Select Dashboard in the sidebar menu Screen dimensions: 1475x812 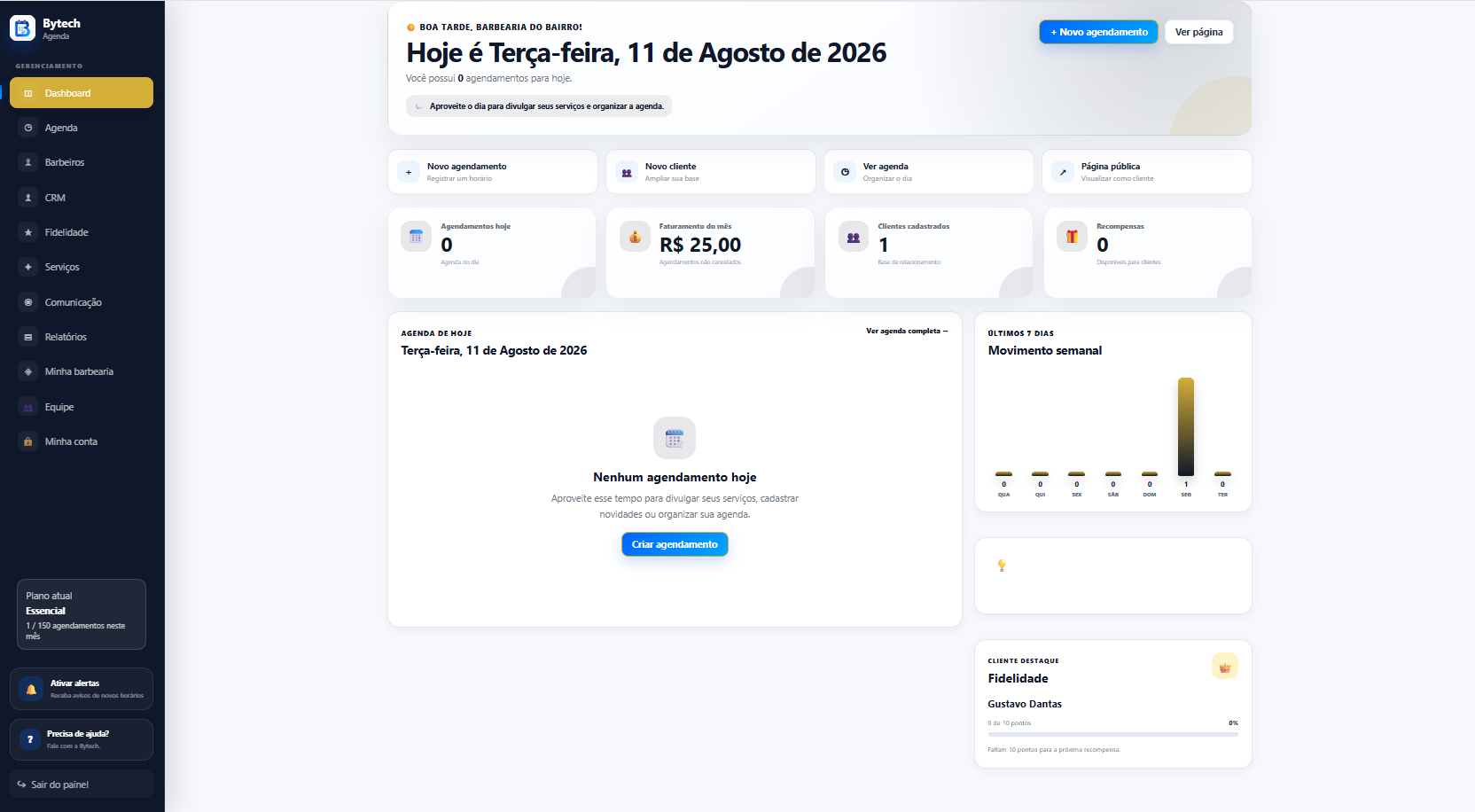click(x=82, y=93)
